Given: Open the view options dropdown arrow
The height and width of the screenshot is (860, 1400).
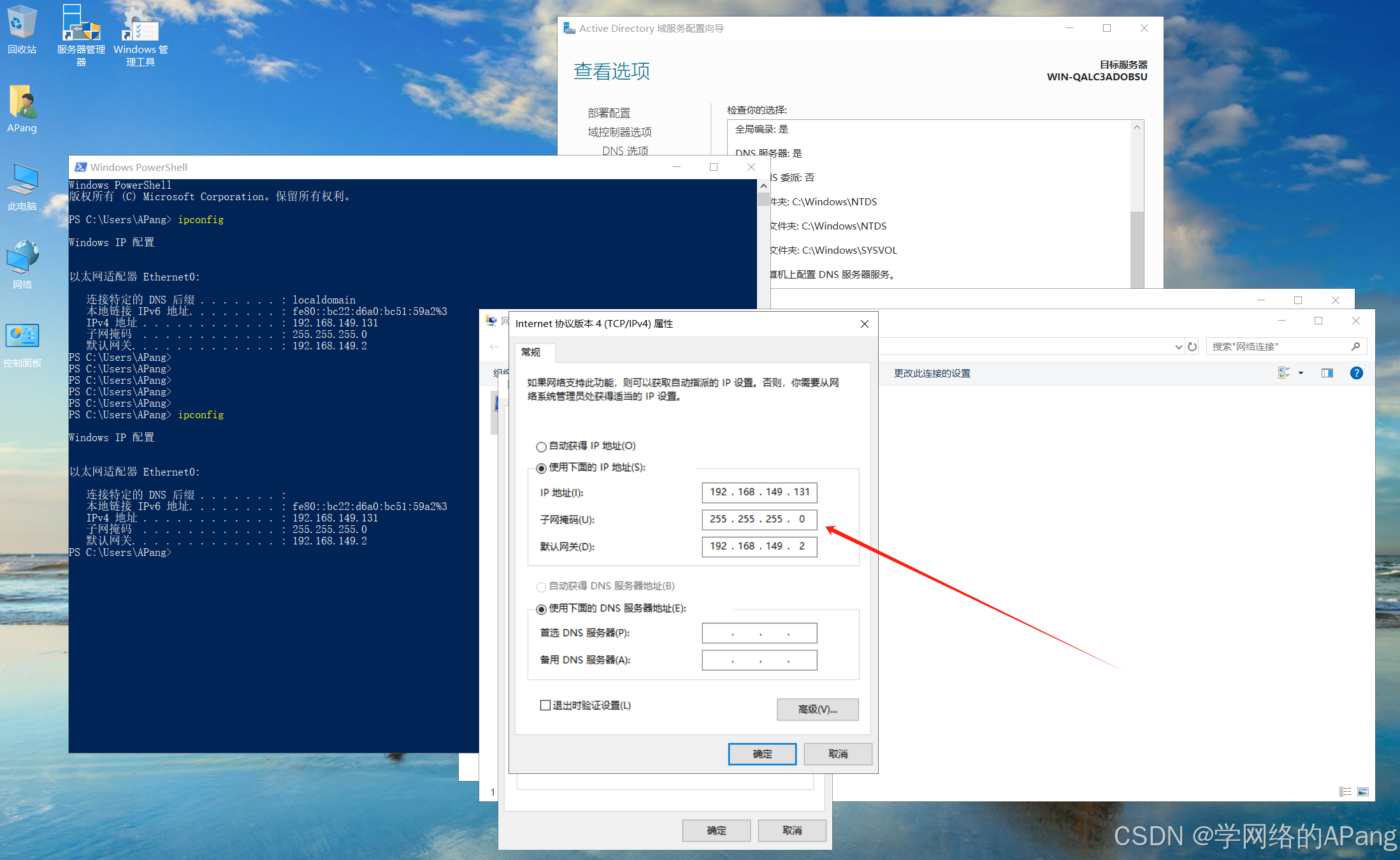Looking at the screenshot, I should [x=1301, y=373].
